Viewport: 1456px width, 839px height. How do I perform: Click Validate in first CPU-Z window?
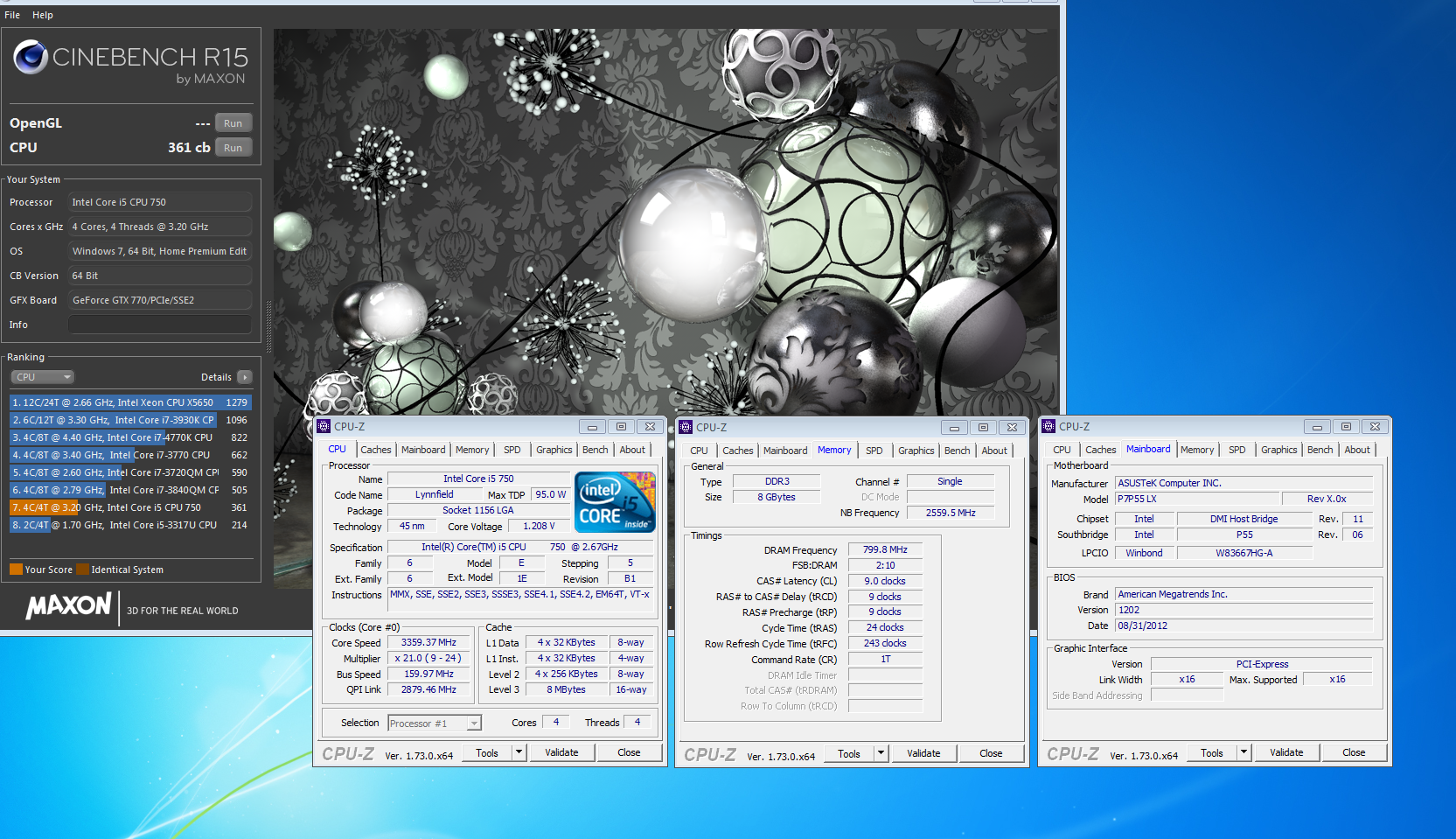[561, 752]
